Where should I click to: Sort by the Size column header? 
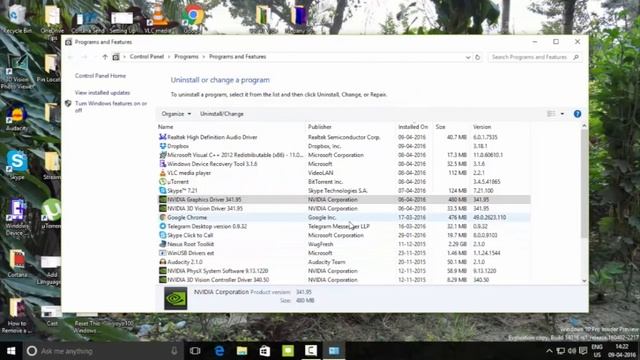coord(451,127)
